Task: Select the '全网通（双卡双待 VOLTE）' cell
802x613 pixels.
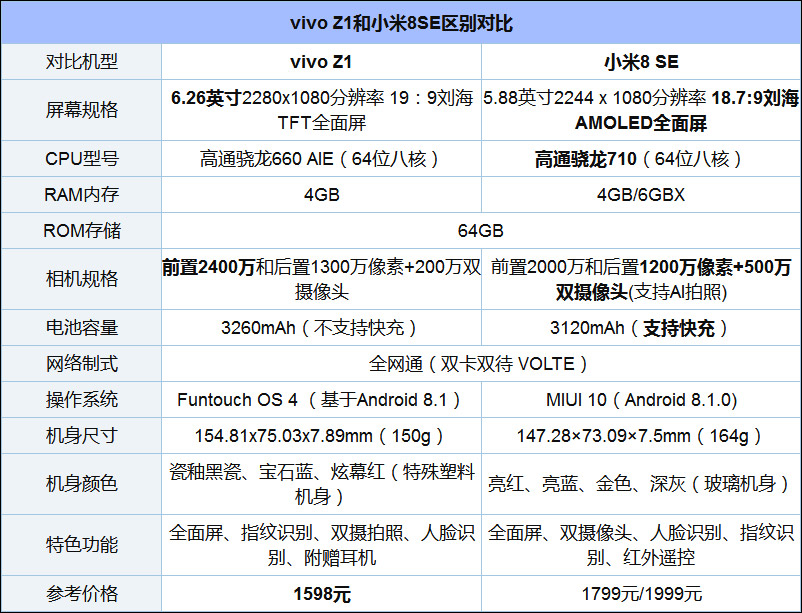Action: coord(480,364)
